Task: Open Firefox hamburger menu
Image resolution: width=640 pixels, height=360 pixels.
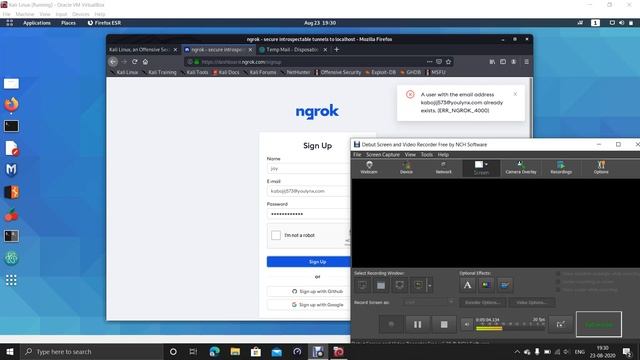Action: pos(527,62)
